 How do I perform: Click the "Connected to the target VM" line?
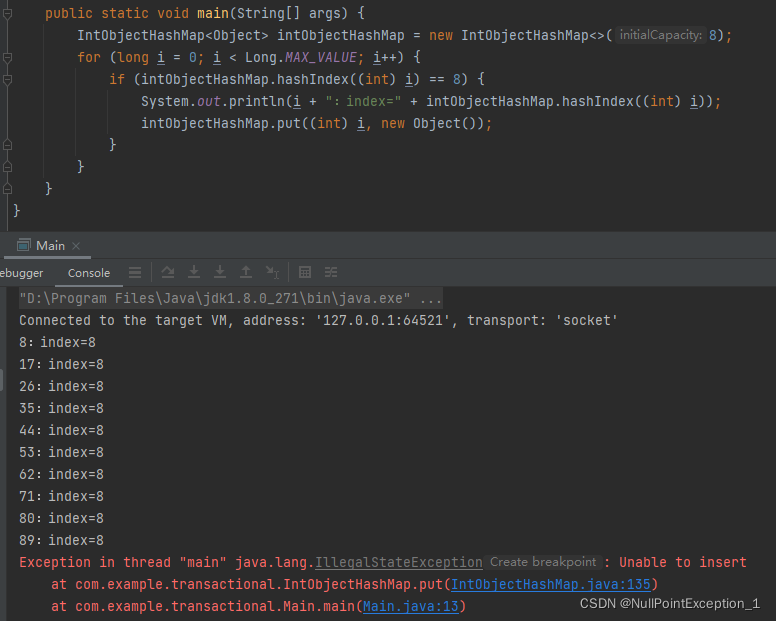318,321
